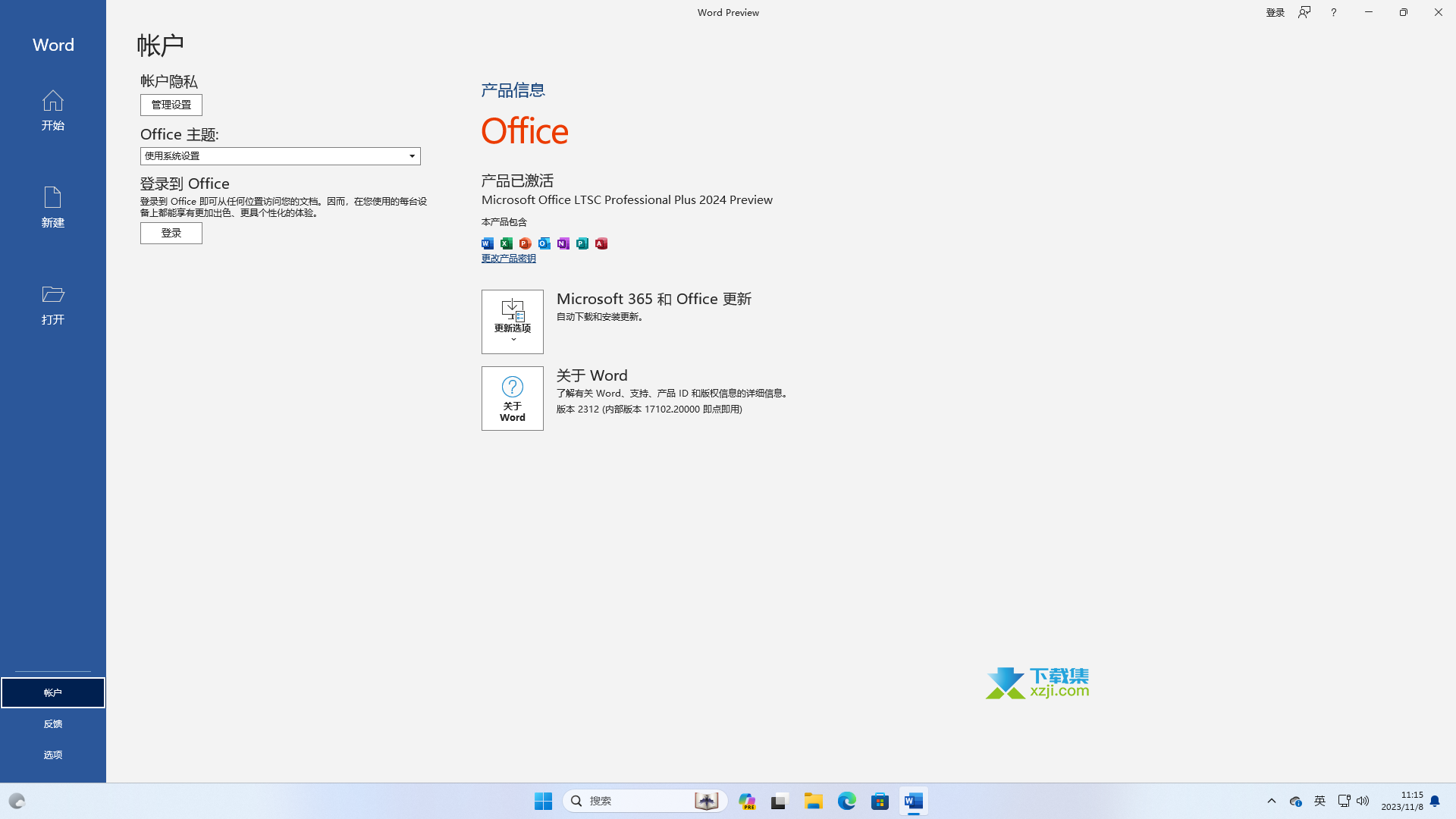Click the Word icon on the taskbar
The width and height of the screenshot is (1456, 819).
(914, 801)
